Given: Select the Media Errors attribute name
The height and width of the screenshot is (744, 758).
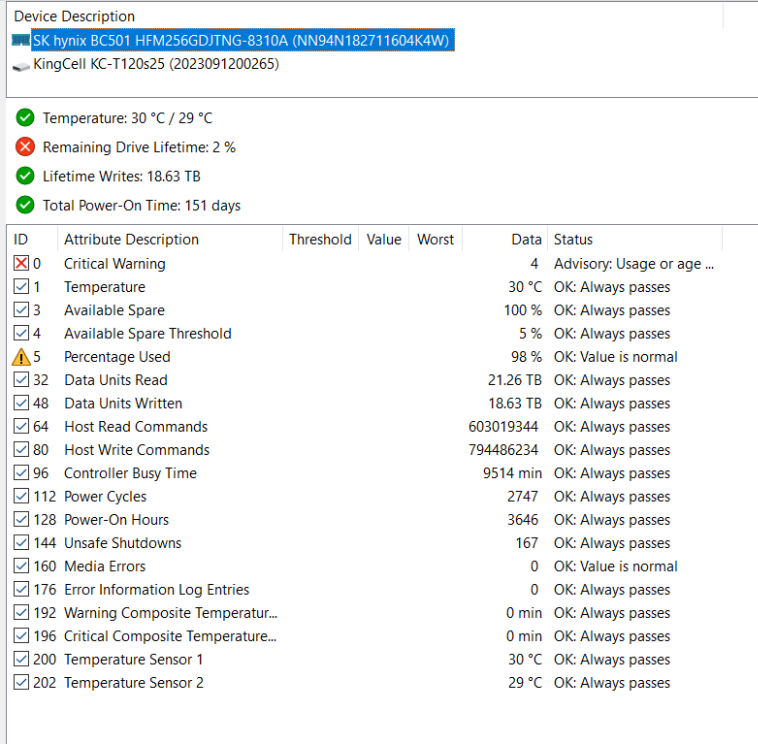Looking at the screenshot, I should coord(105,566).
